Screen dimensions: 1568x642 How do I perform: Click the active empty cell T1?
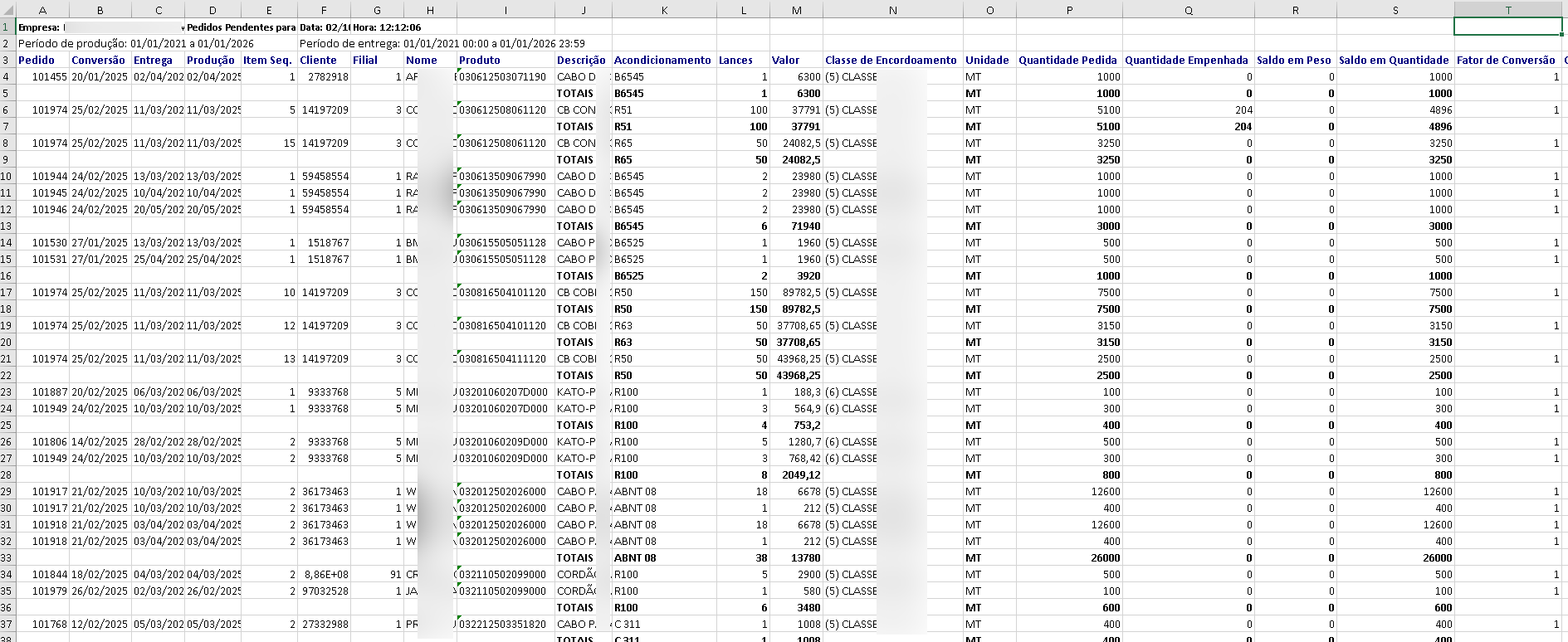1507,27
